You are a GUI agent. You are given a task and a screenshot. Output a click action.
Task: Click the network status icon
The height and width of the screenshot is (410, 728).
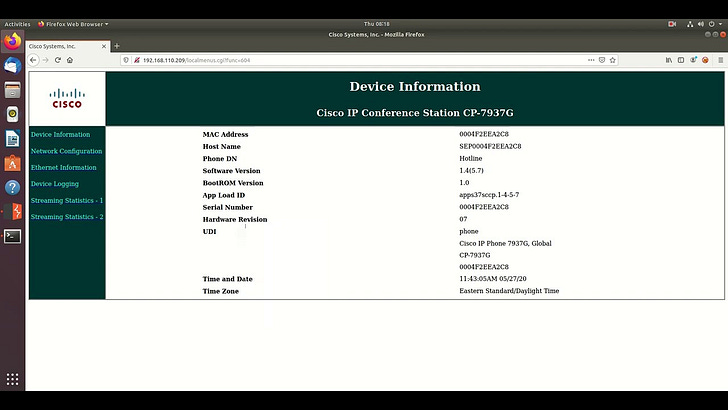(690, 24)
